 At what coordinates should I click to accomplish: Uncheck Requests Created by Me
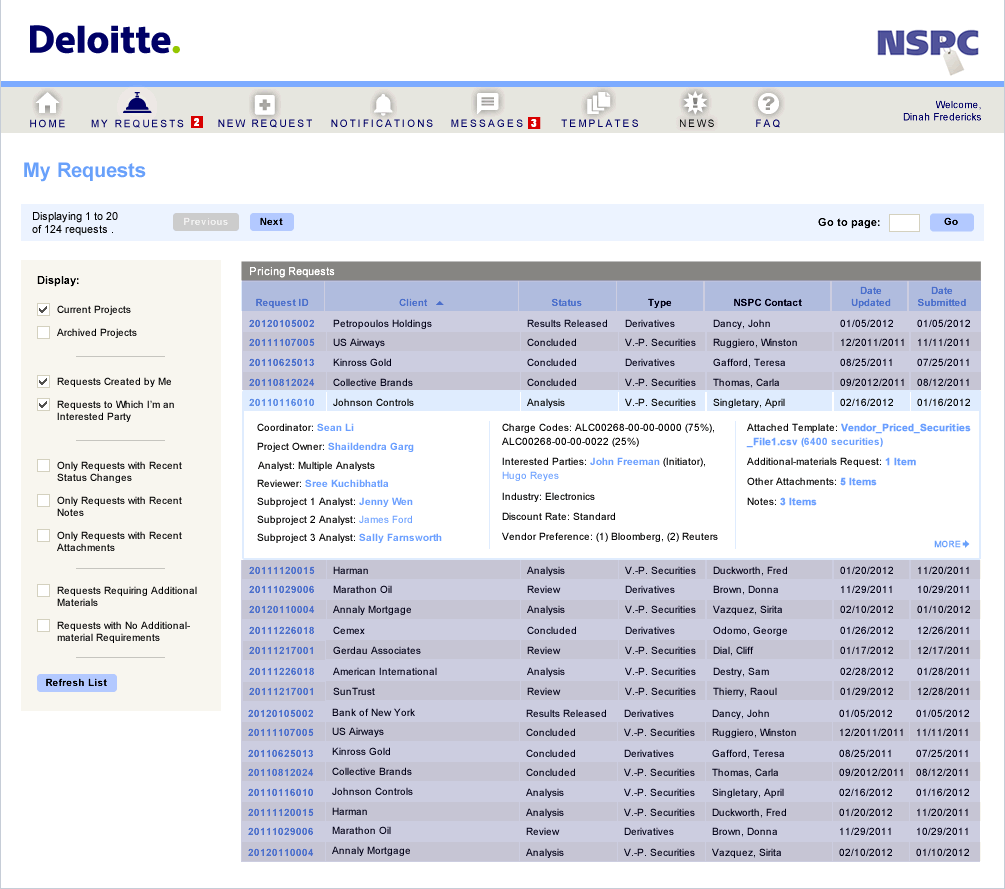pos(44,381)
